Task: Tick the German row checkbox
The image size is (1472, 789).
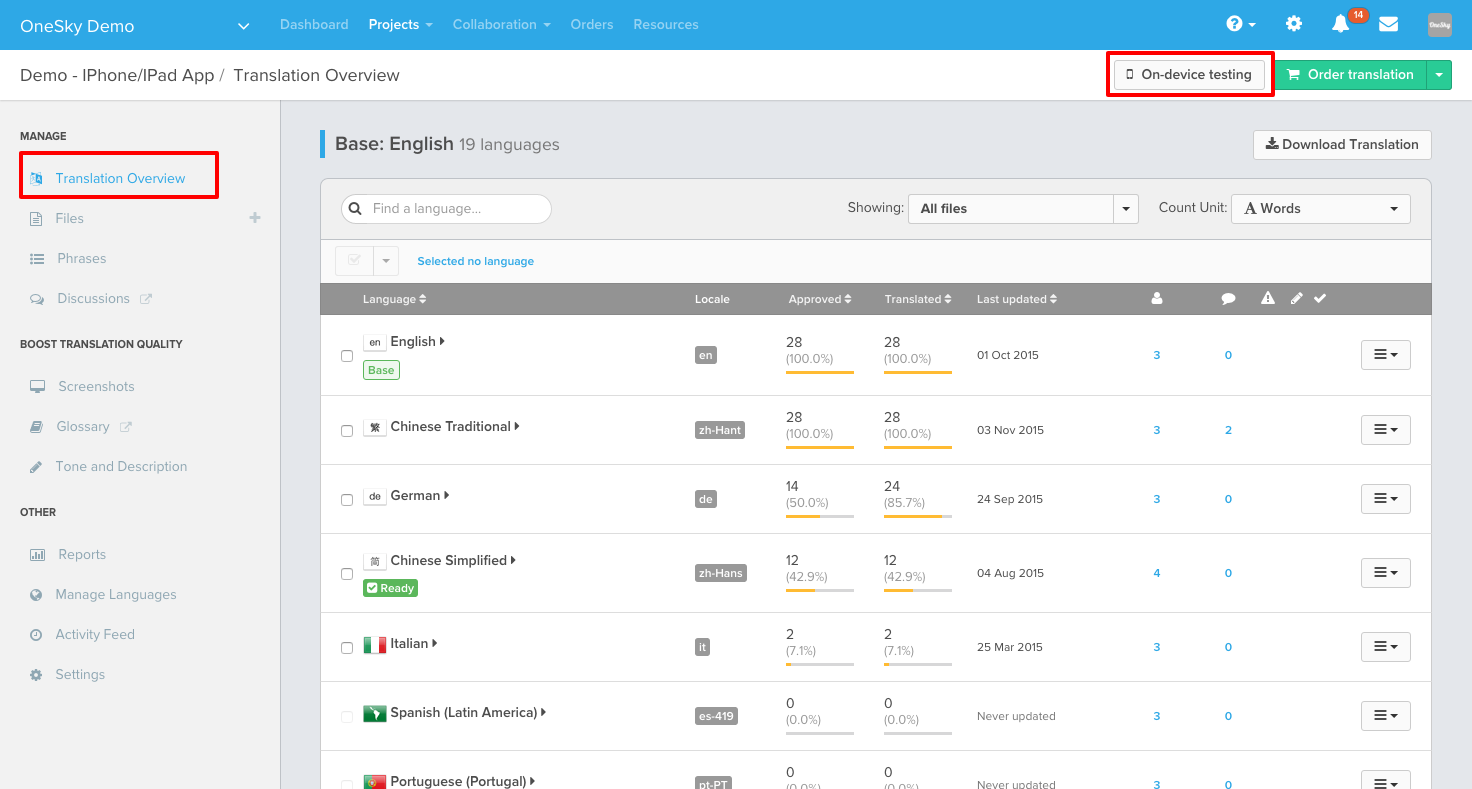Action: pos(347,500)
